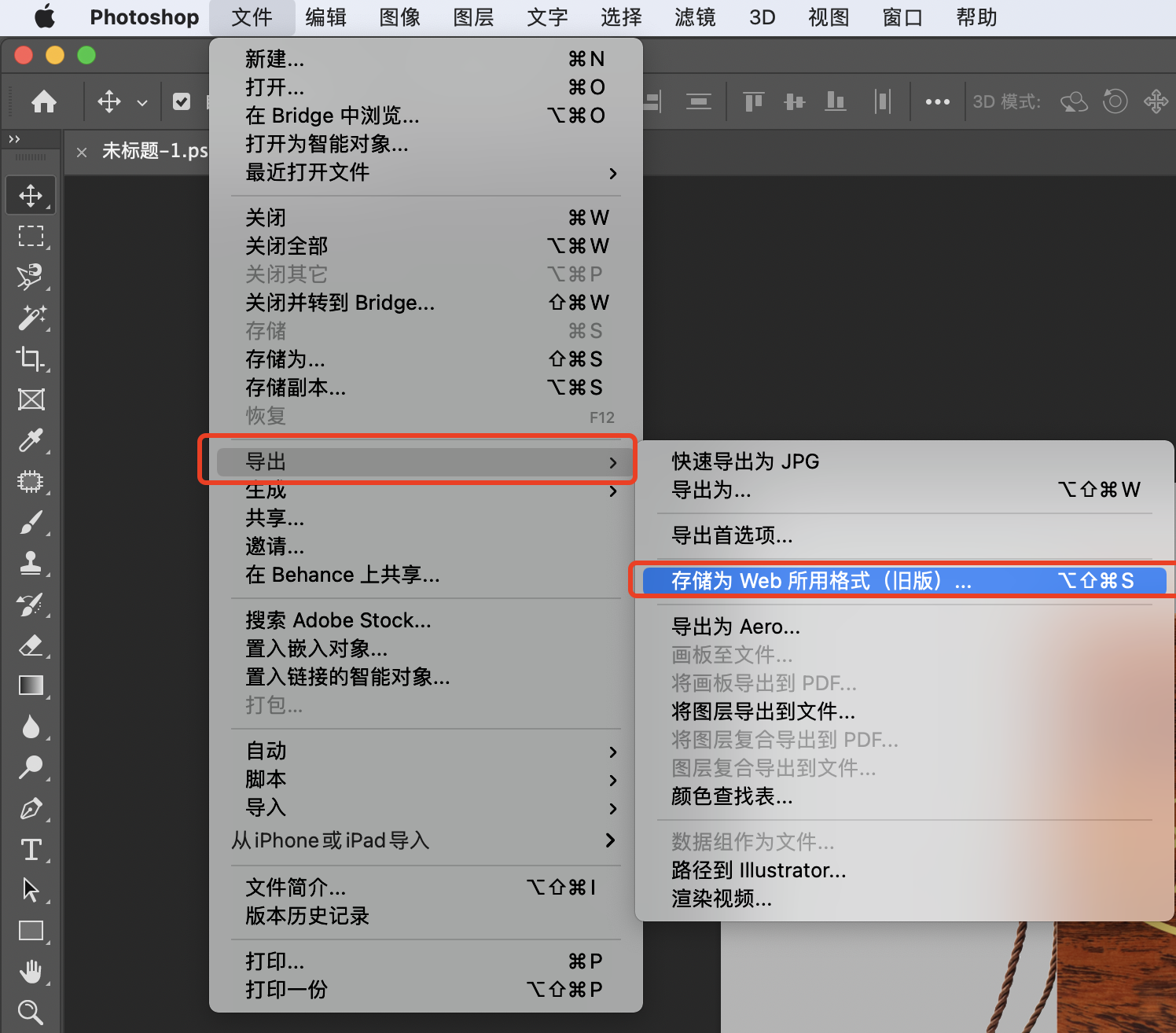
Task: Click 存储为... in File menu
Action: (285, 359)
